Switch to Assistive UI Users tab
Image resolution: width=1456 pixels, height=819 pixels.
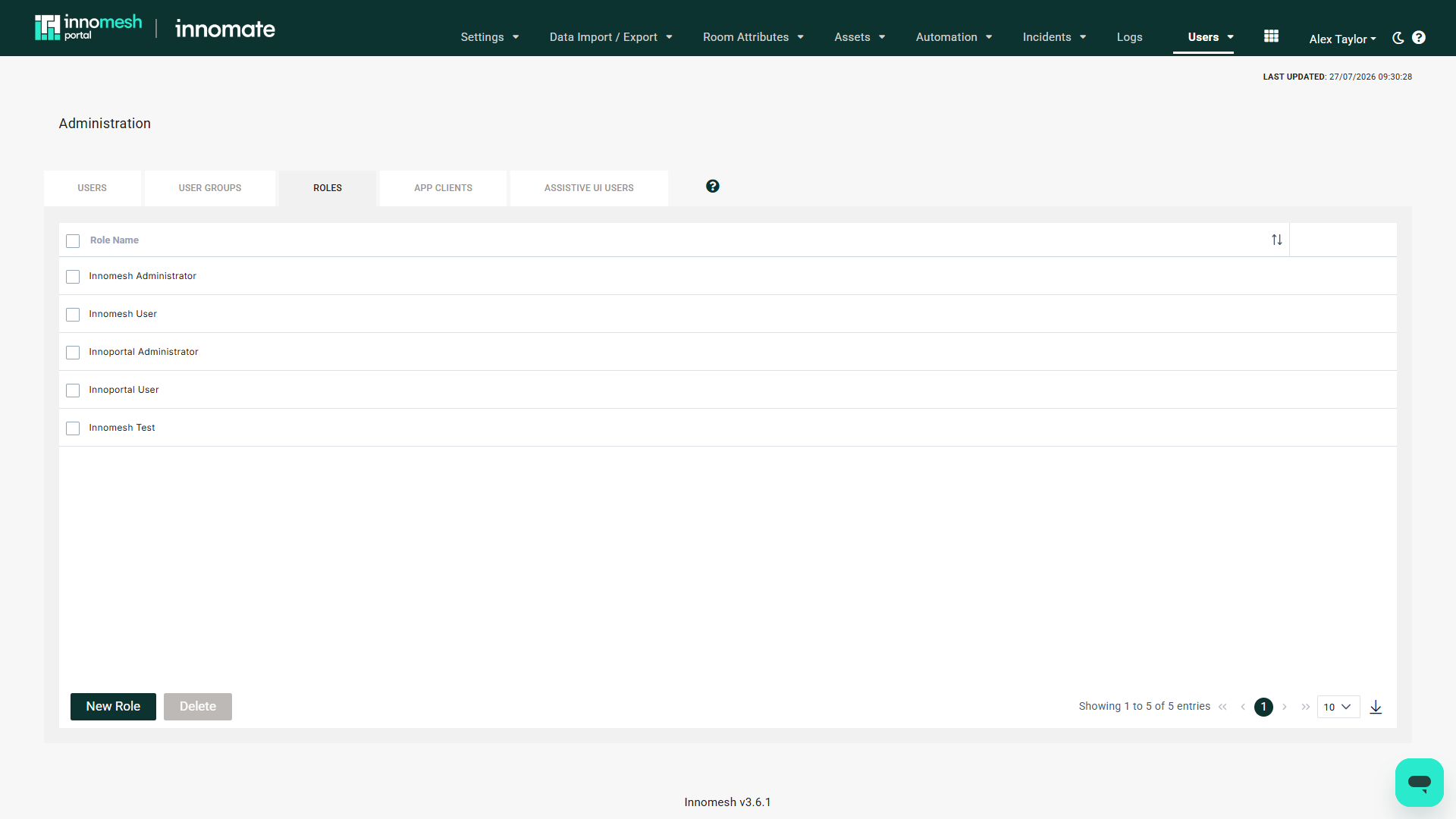point(589,188)
